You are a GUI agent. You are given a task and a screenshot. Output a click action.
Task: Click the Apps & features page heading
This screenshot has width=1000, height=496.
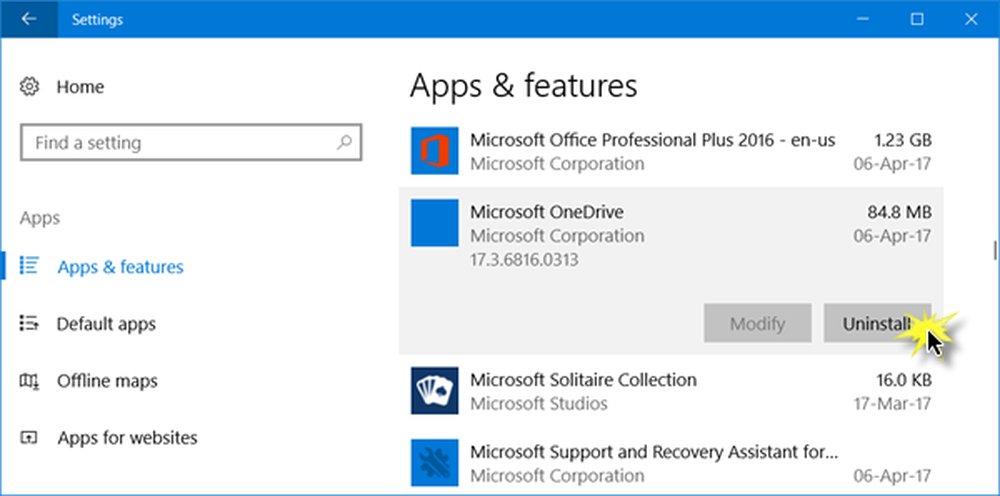point(523,86)
